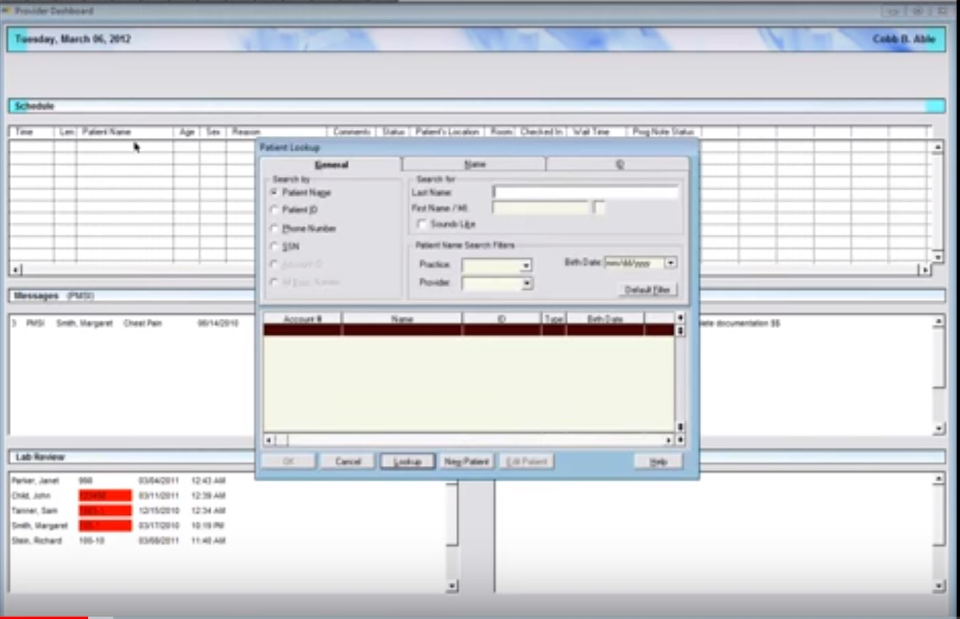Image resolution: width=960 pixels, height=619 pixels.
Task: Click red flagged value for Child, John
Action: [x=105, y=495]
